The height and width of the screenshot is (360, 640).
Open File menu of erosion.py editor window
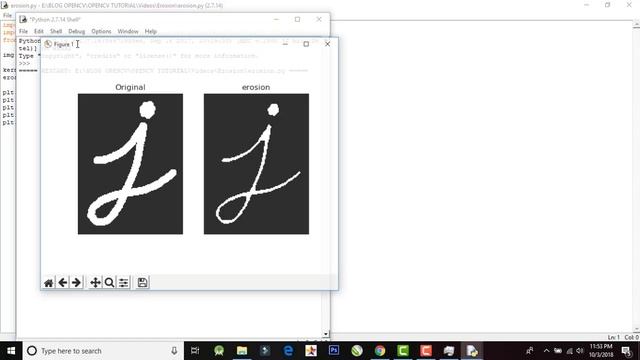tap(7, 16)
